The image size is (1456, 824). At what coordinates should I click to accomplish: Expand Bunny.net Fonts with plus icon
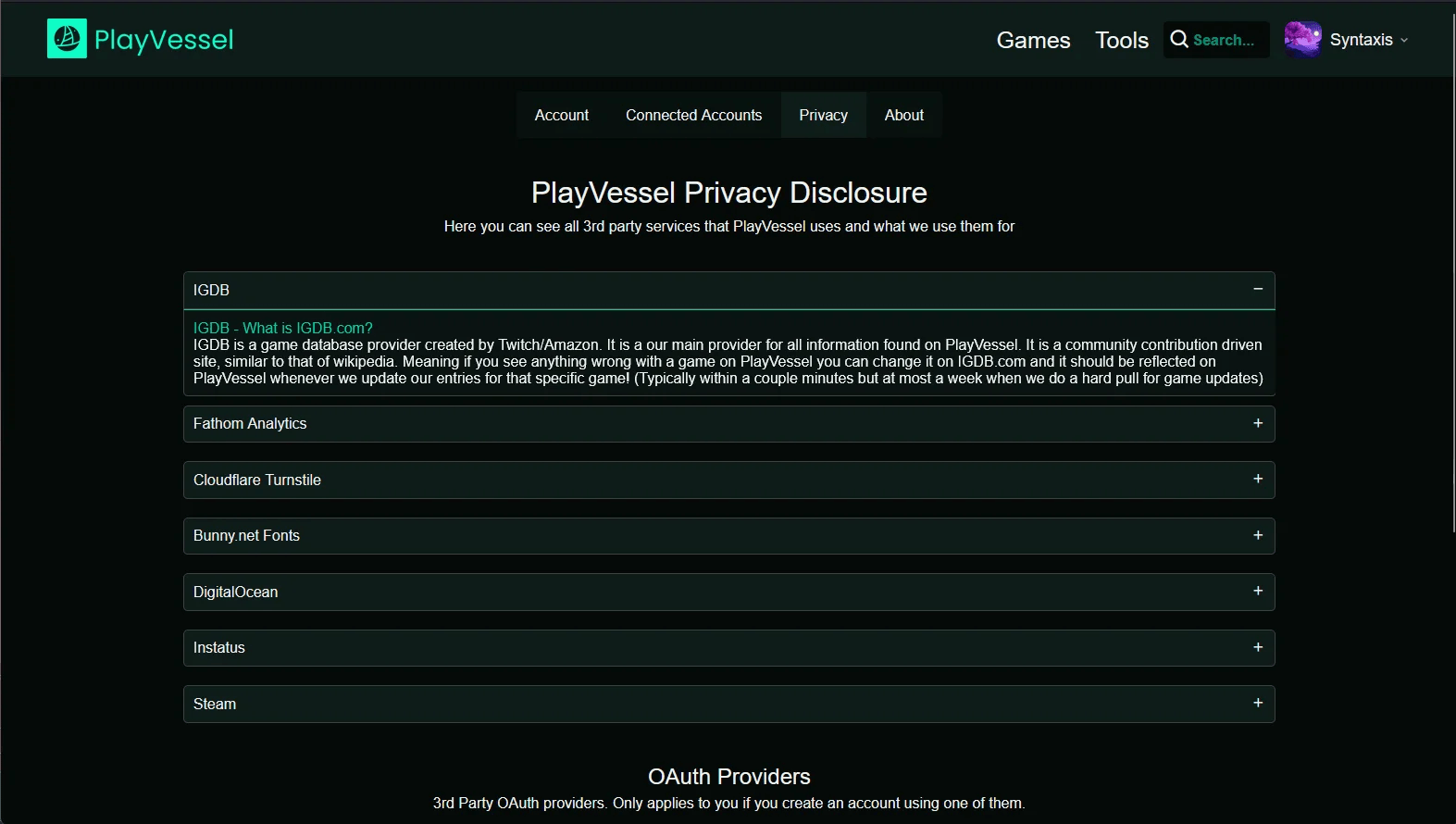1258,535
